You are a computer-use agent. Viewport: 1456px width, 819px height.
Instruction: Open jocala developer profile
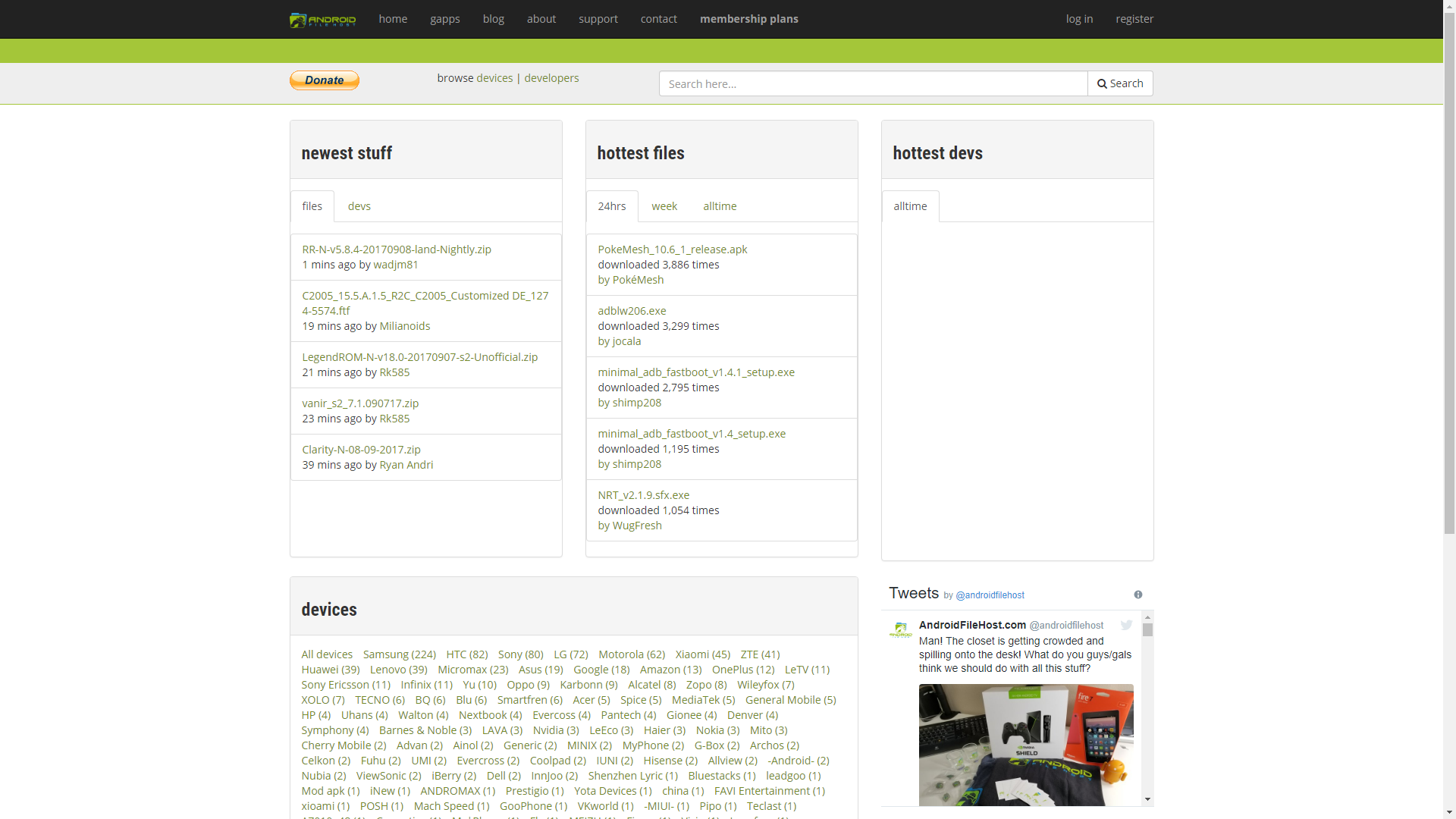626,341
